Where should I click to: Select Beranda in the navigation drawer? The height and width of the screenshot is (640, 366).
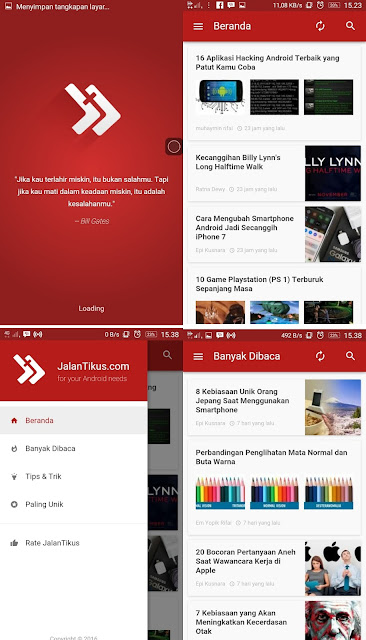point(73,420)
